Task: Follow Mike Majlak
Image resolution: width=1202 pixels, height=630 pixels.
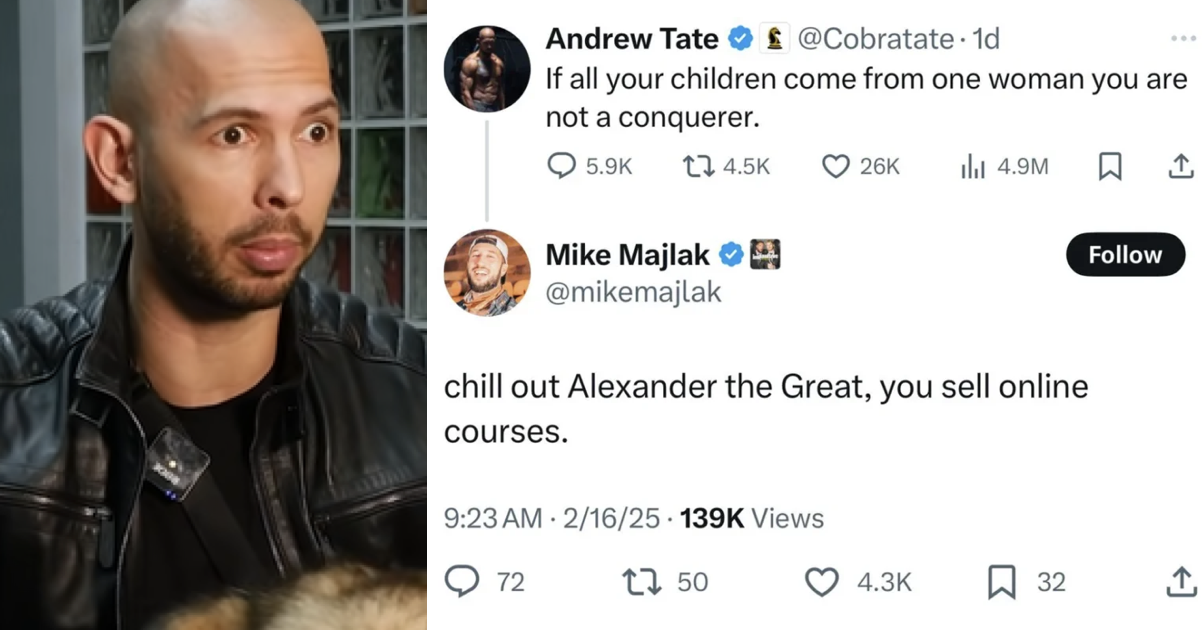Action: [x=1125, y=255]
